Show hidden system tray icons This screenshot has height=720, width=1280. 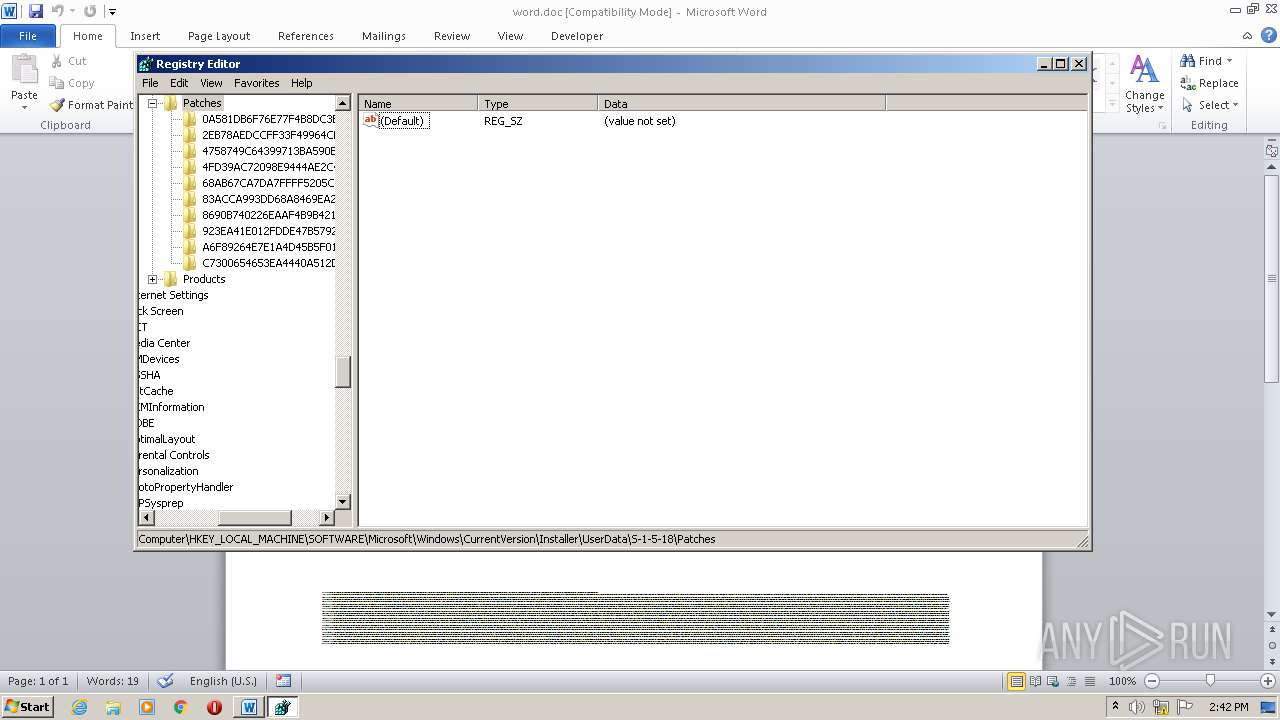pyautogui.click(x=1115, y=707)
